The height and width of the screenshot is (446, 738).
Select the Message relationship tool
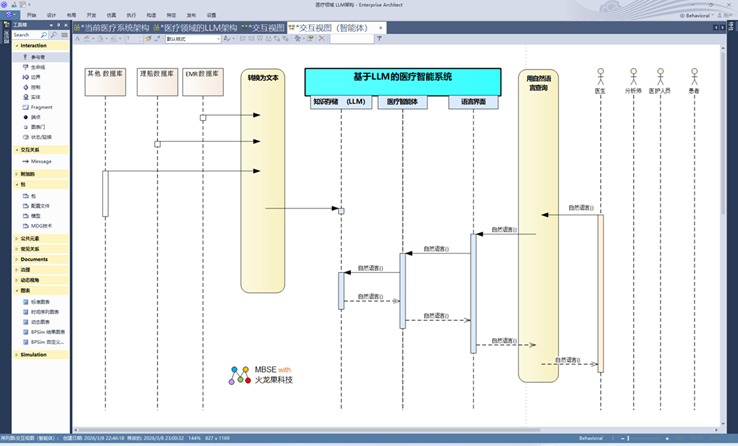click(40, 161)
